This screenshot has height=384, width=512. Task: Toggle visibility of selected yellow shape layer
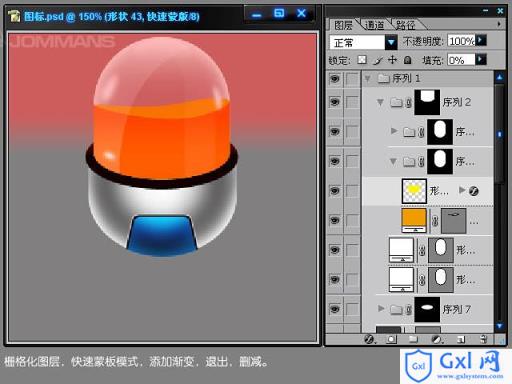pos(334,191)
